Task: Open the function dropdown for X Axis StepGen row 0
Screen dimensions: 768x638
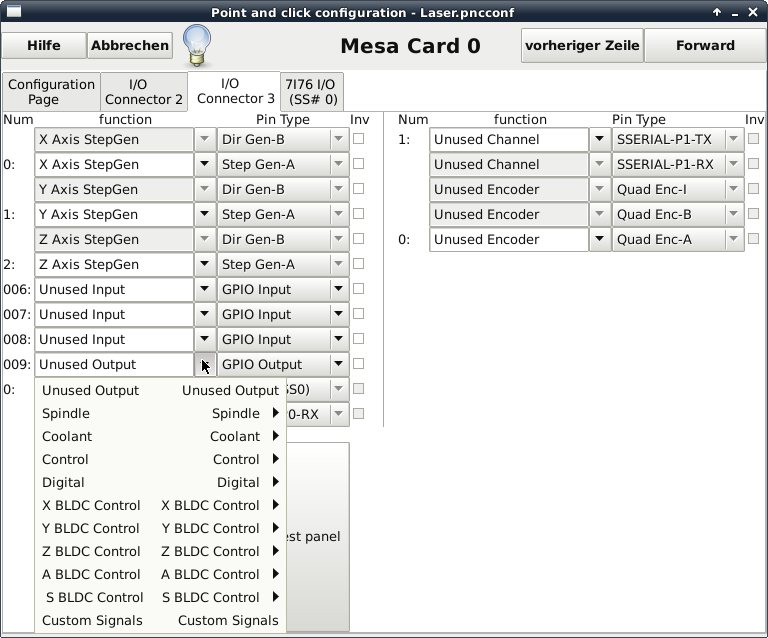Action: [x=205, y=164]
